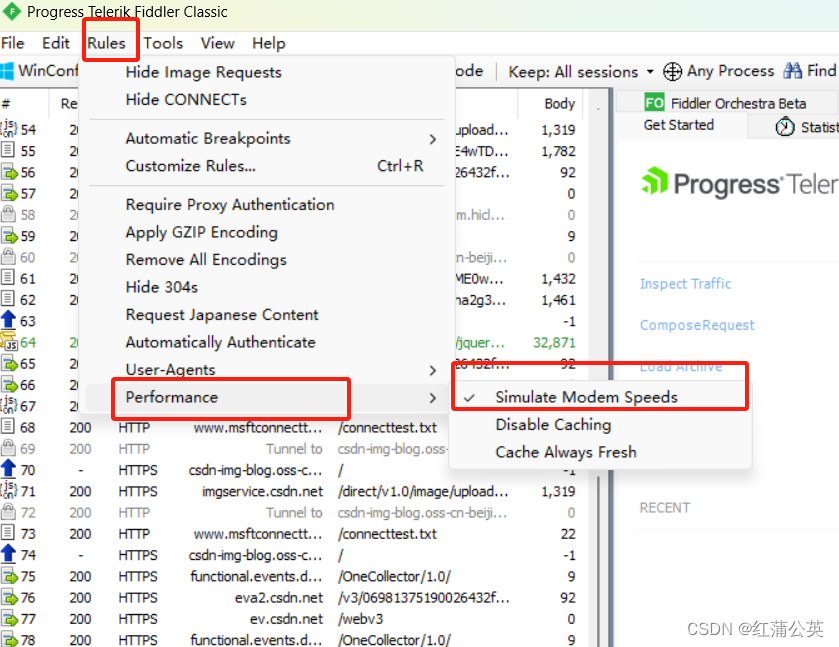Expand Performance submenu
The width and height of the screenshot is (839, 647).
click(266, 398)
